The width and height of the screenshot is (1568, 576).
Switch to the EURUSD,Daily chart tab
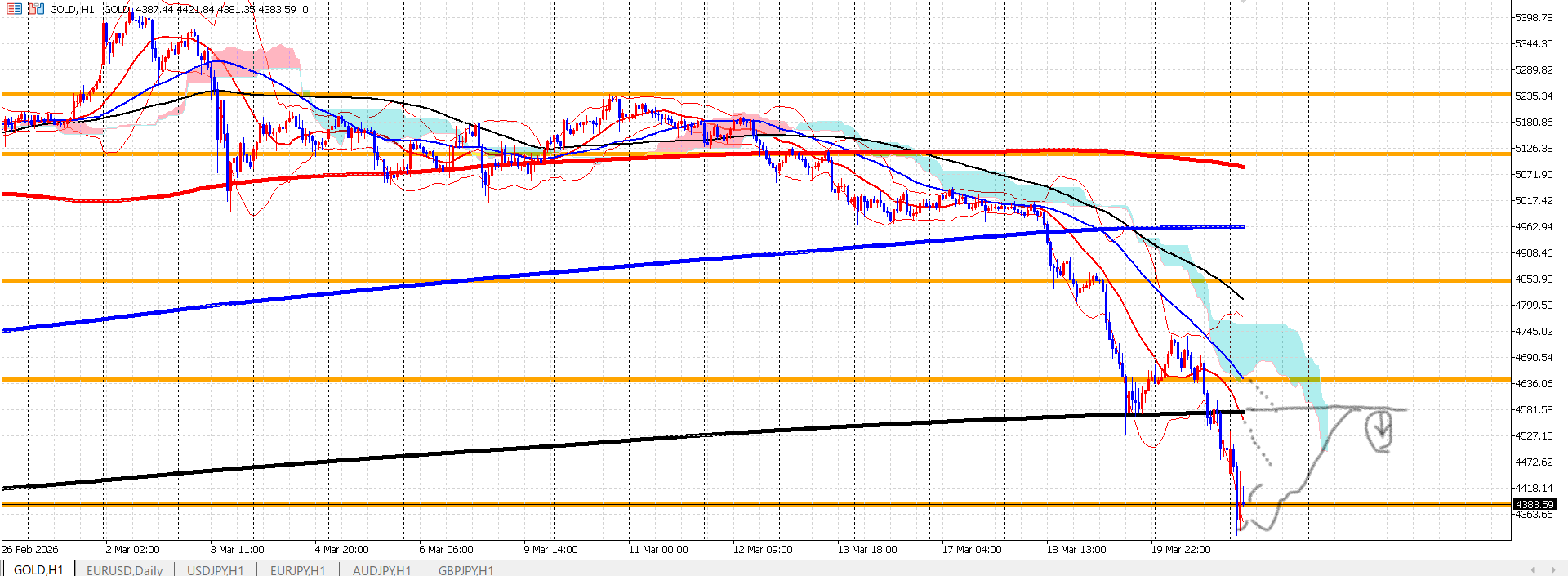click(x=124, y=569)
